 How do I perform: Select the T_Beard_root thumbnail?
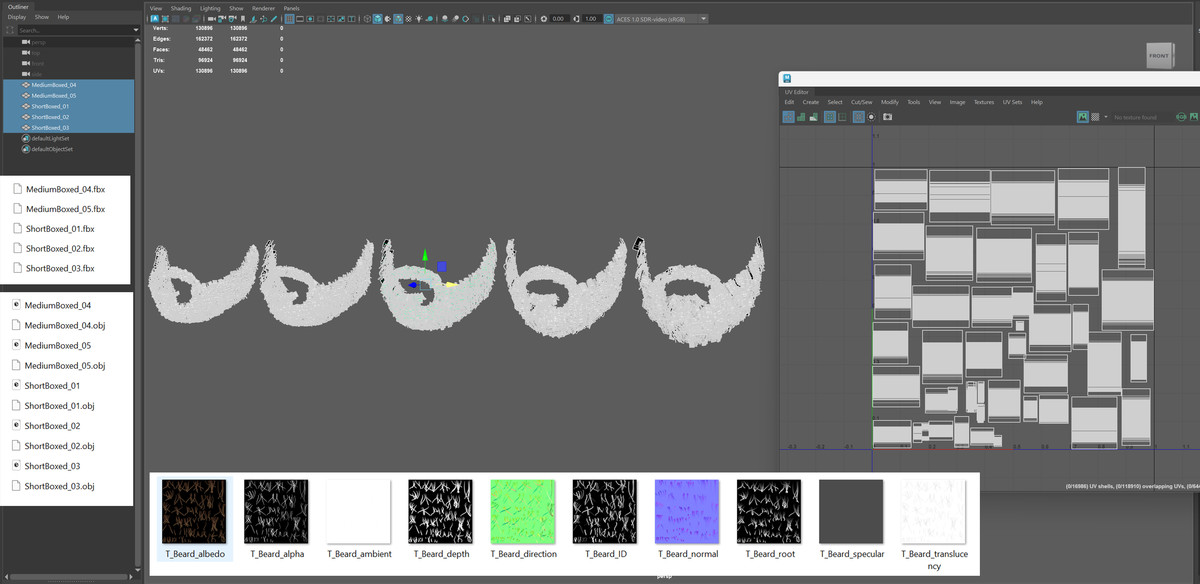(769, 511)
